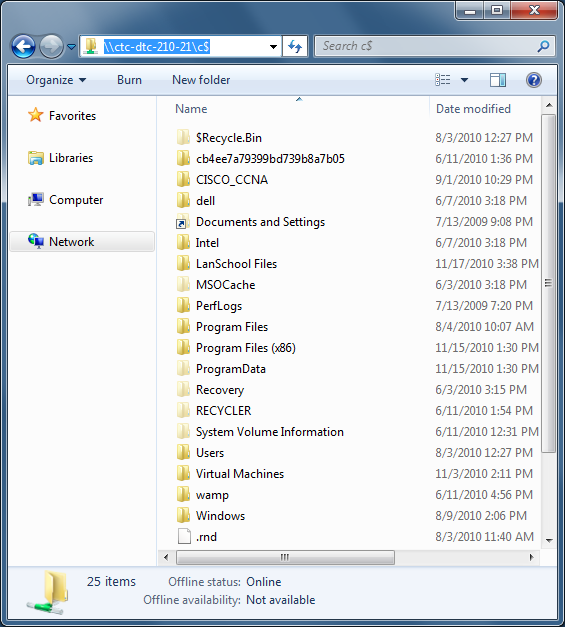Click the change view icon
Screen dimensions: 565x627
(443, 80)
